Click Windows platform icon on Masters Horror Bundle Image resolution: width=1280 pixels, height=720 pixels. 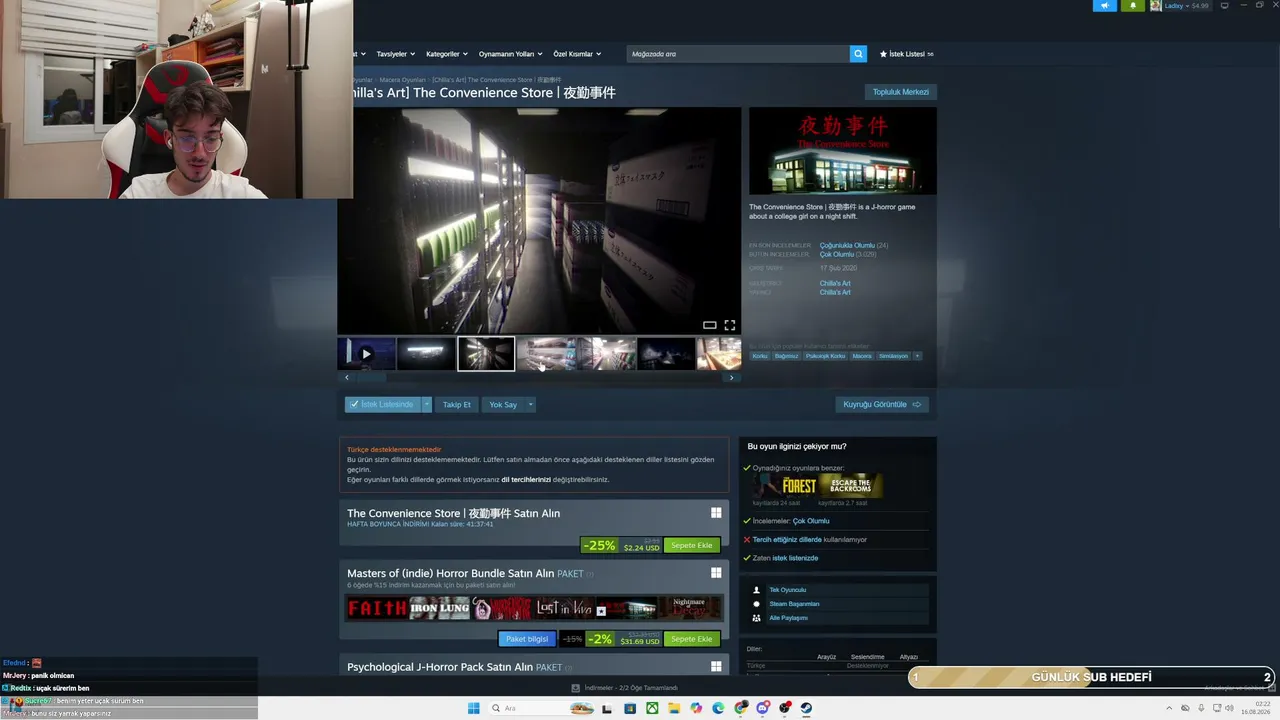[x=716, y=573]
